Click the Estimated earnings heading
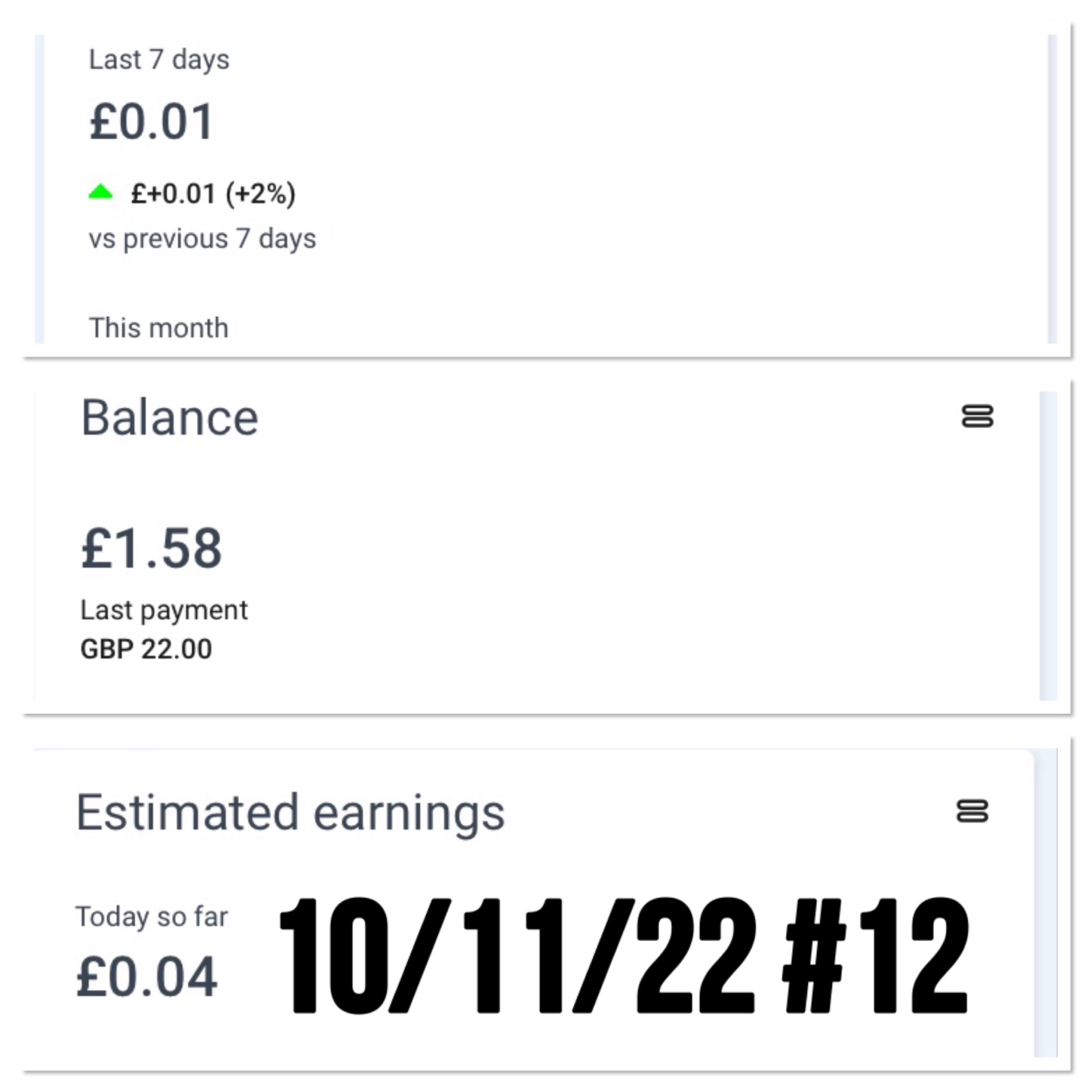The width and height of the screenshot is (1092, 1092). click(290, 813)
